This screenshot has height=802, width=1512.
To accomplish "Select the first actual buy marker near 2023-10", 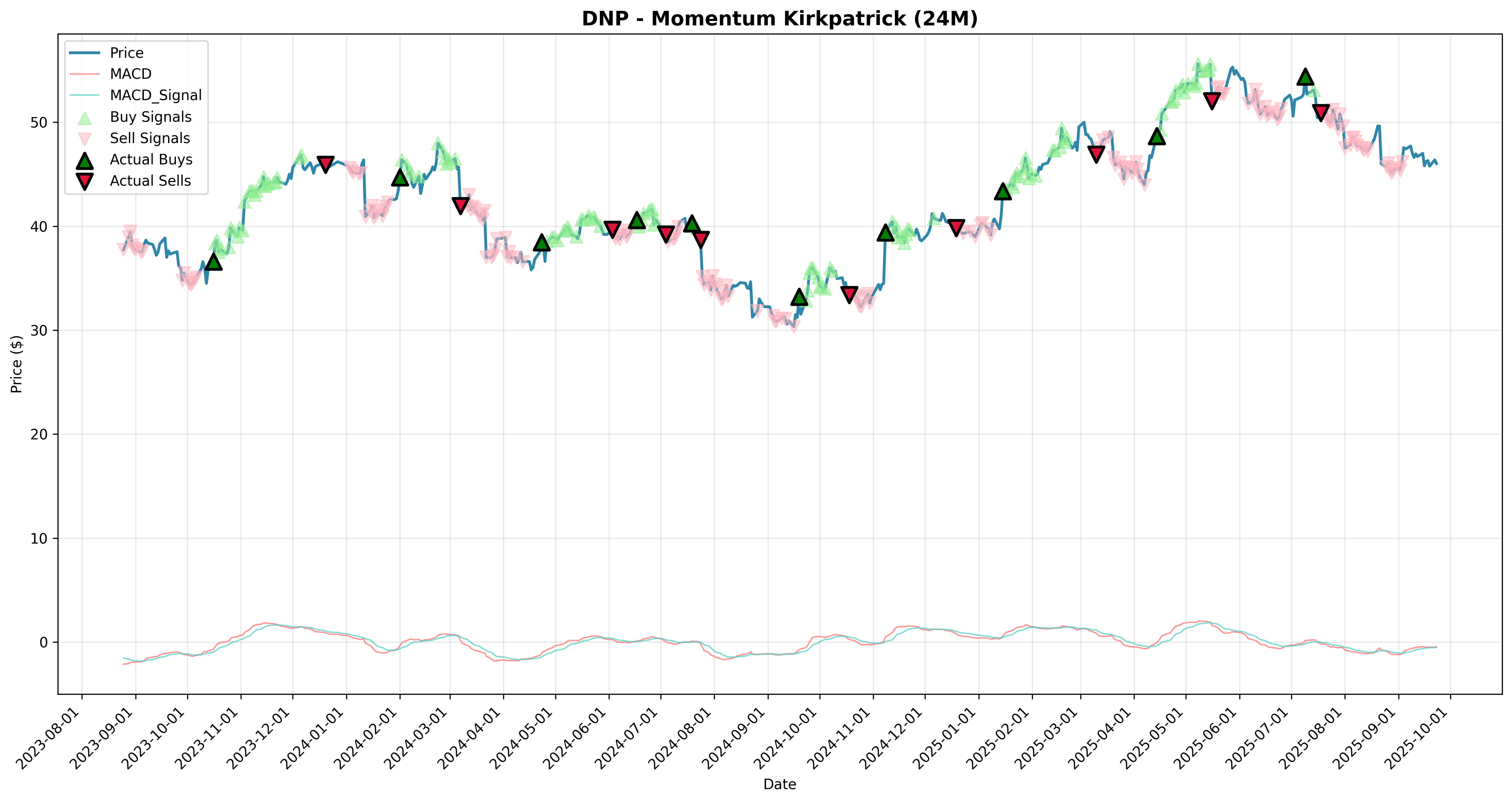I will (x=213, y=262).
